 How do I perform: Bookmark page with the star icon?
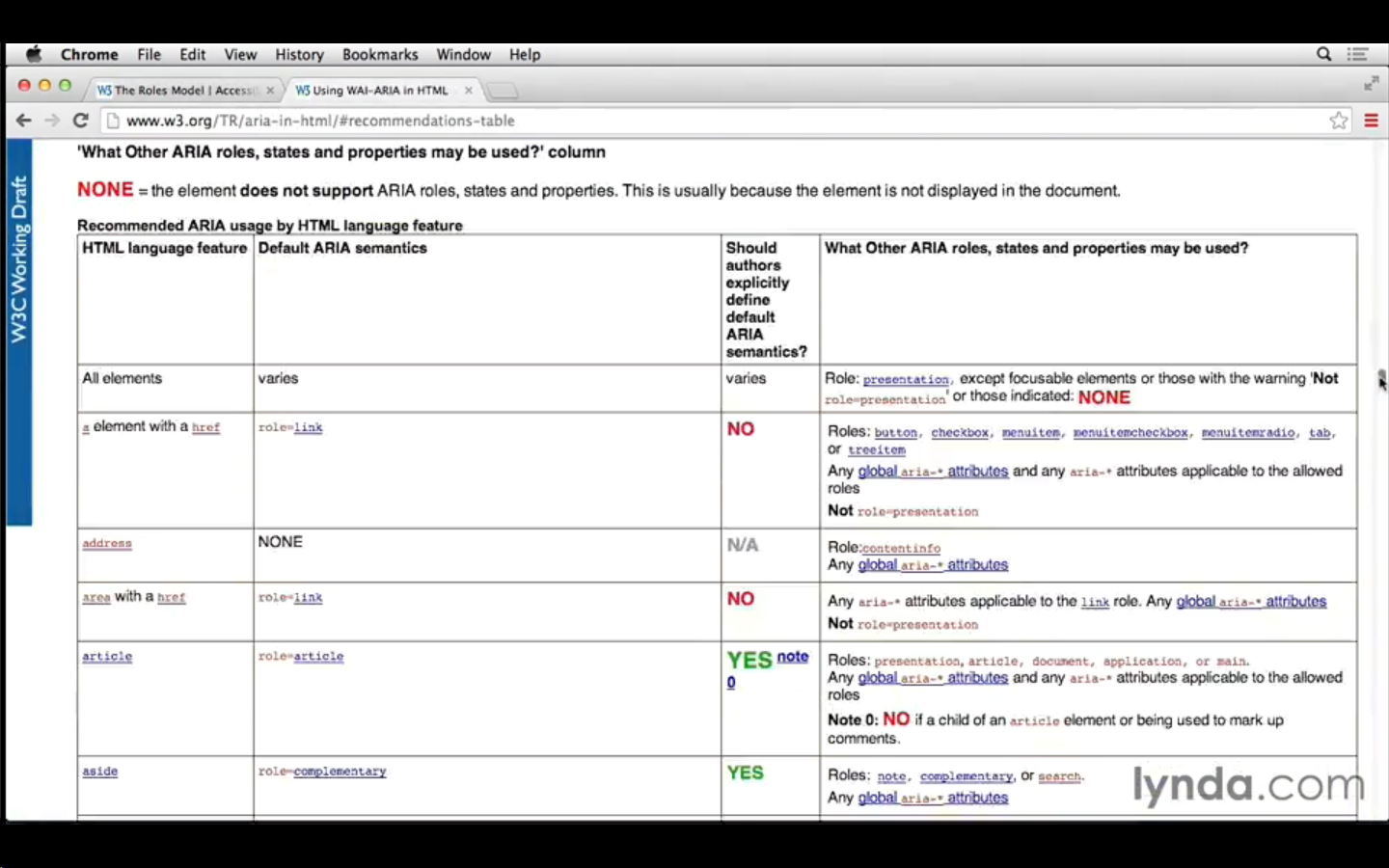tap(1339, 121)
